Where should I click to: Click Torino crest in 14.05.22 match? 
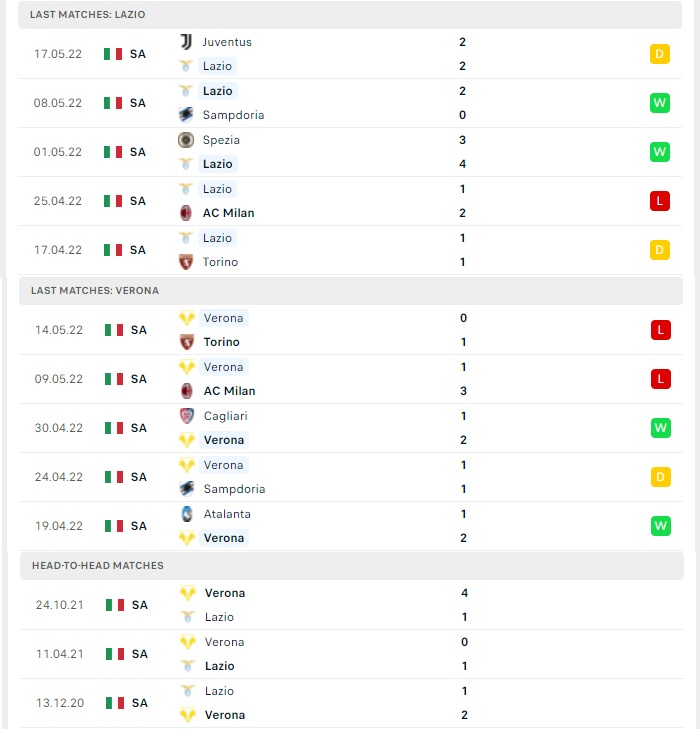(x=187, y=342)
